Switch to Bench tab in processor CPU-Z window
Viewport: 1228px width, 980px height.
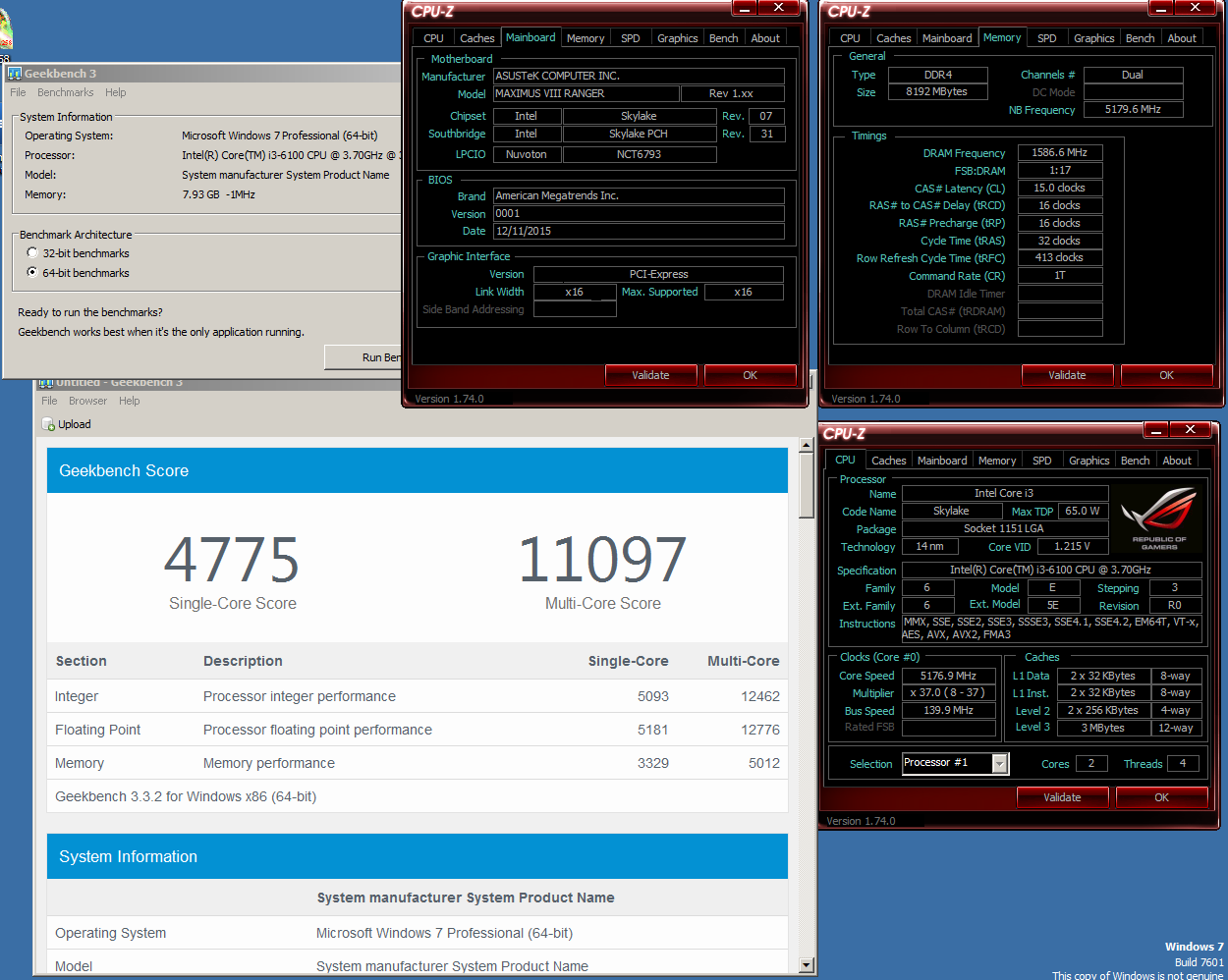(1136, 461)
